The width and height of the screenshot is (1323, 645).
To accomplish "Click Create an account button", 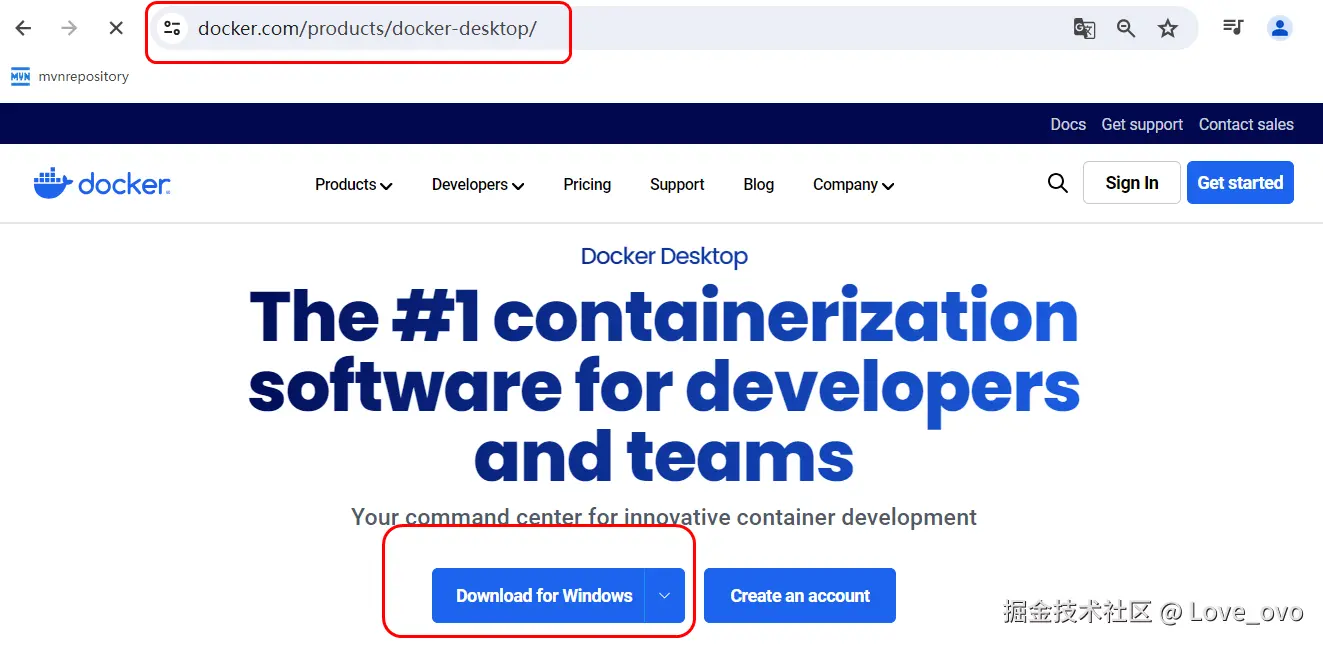I will tap(800, 596).
